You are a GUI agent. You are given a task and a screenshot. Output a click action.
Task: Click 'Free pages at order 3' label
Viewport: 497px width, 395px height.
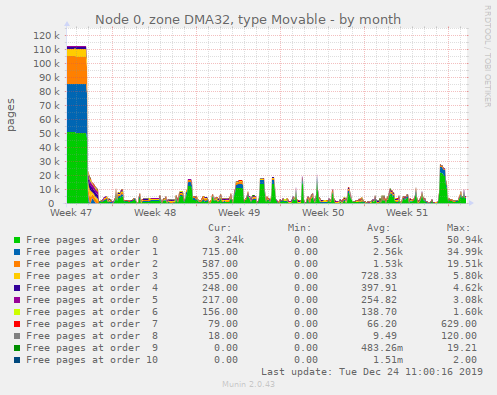pos(92,276)
